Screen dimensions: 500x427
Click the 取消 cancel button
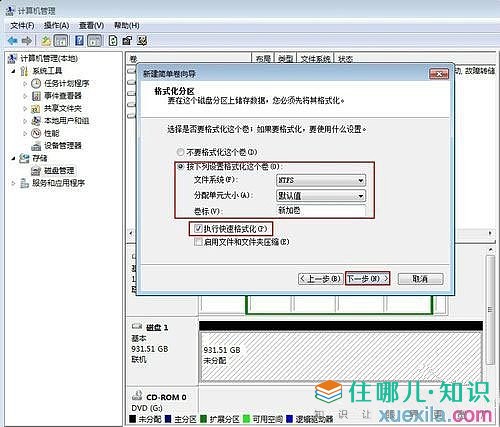[x=420, y=279]
